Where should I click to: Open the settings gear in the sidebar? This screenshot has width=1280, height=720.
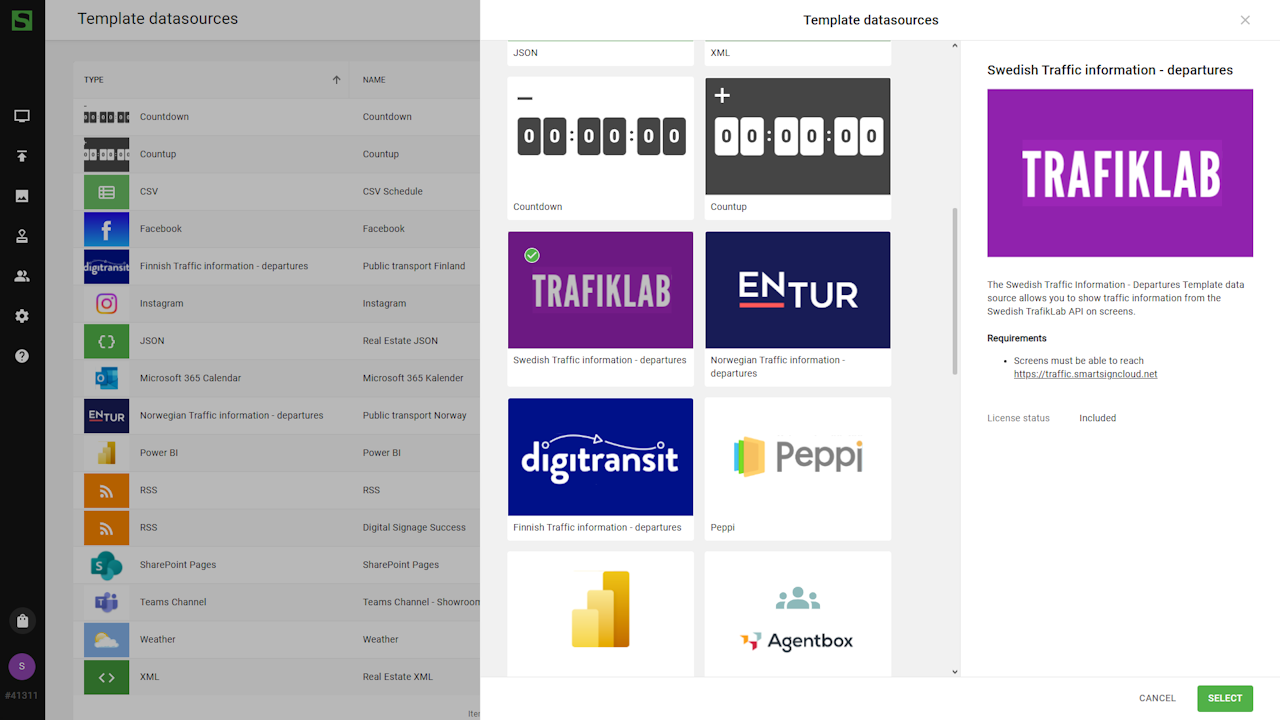(22, 316)
